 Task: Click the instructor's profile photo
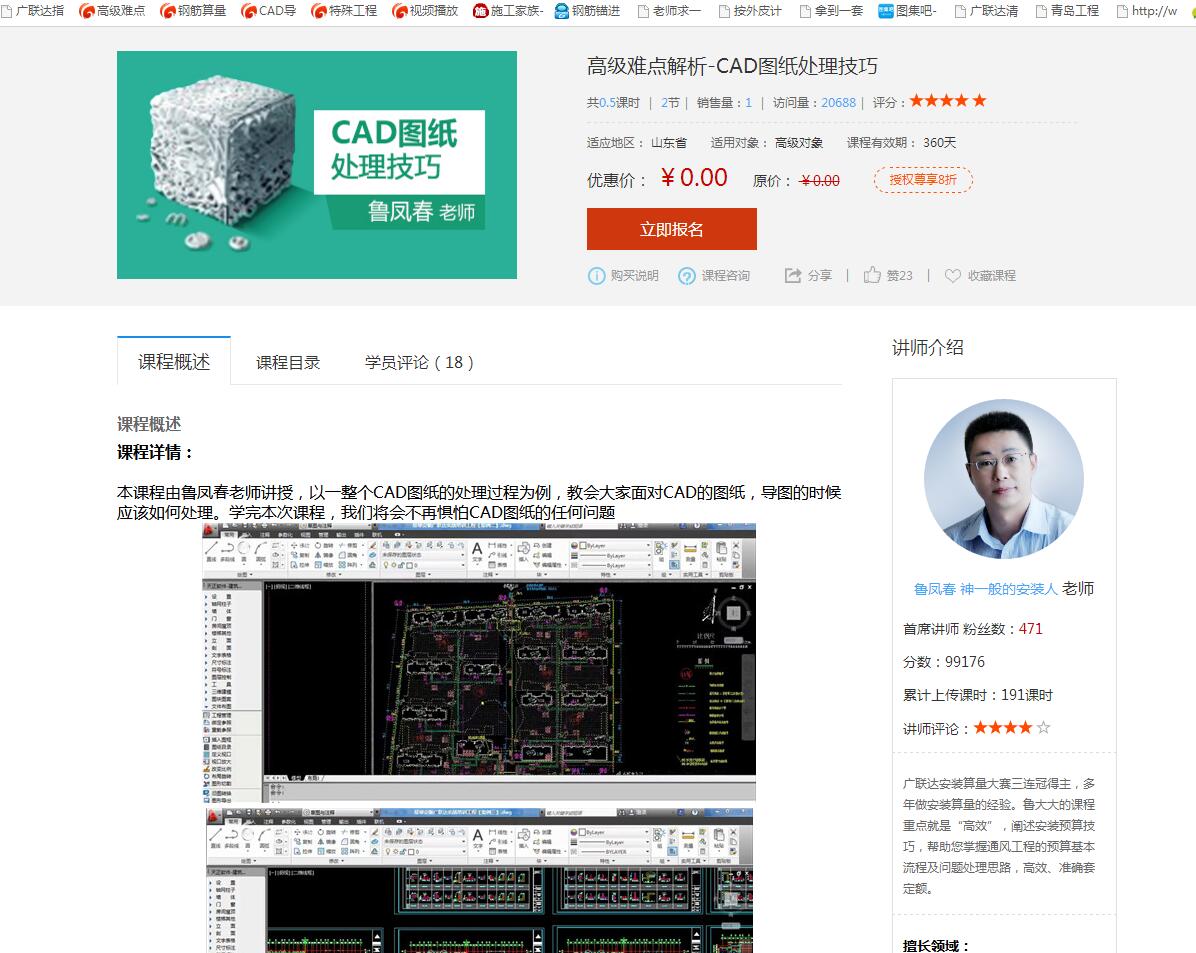coord(1003,479)
